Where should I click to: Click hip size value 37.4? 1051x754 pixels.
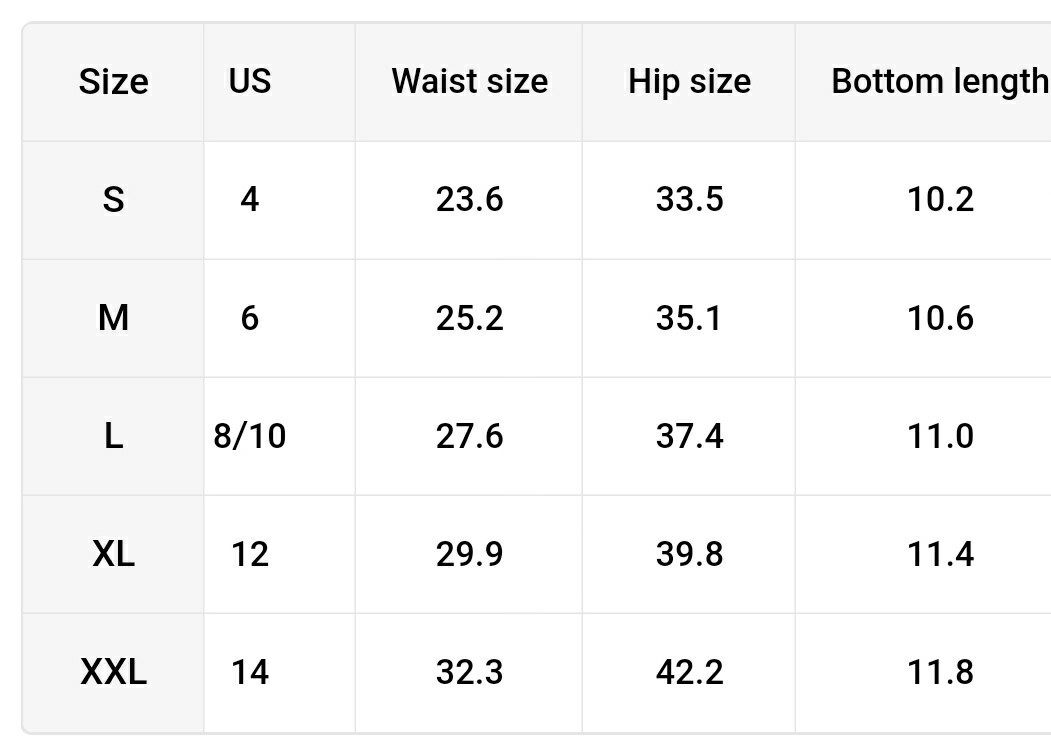[x=689, y=436]
